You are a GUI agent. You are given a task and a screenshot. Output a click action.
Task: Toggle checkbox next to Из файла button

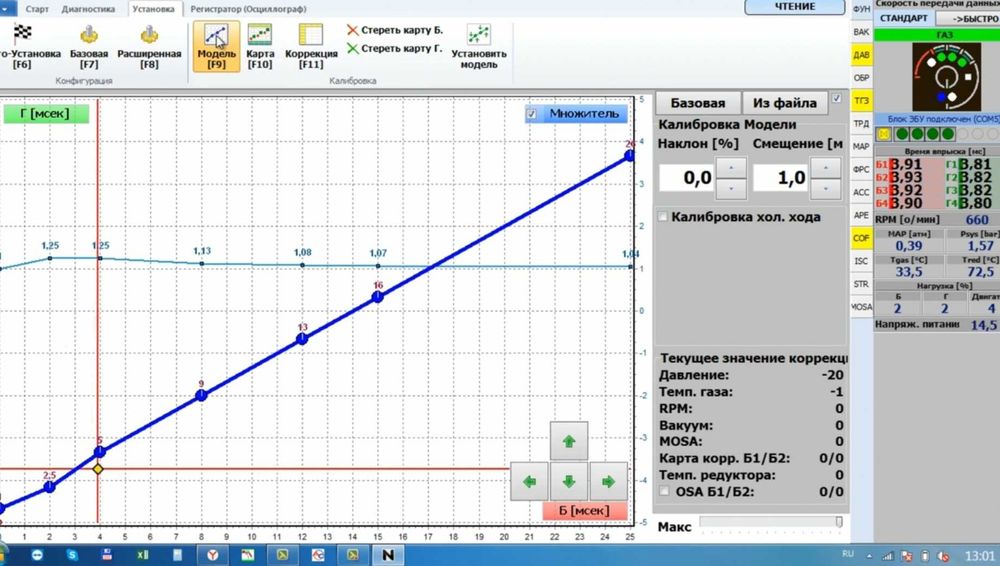coord(836,98)
